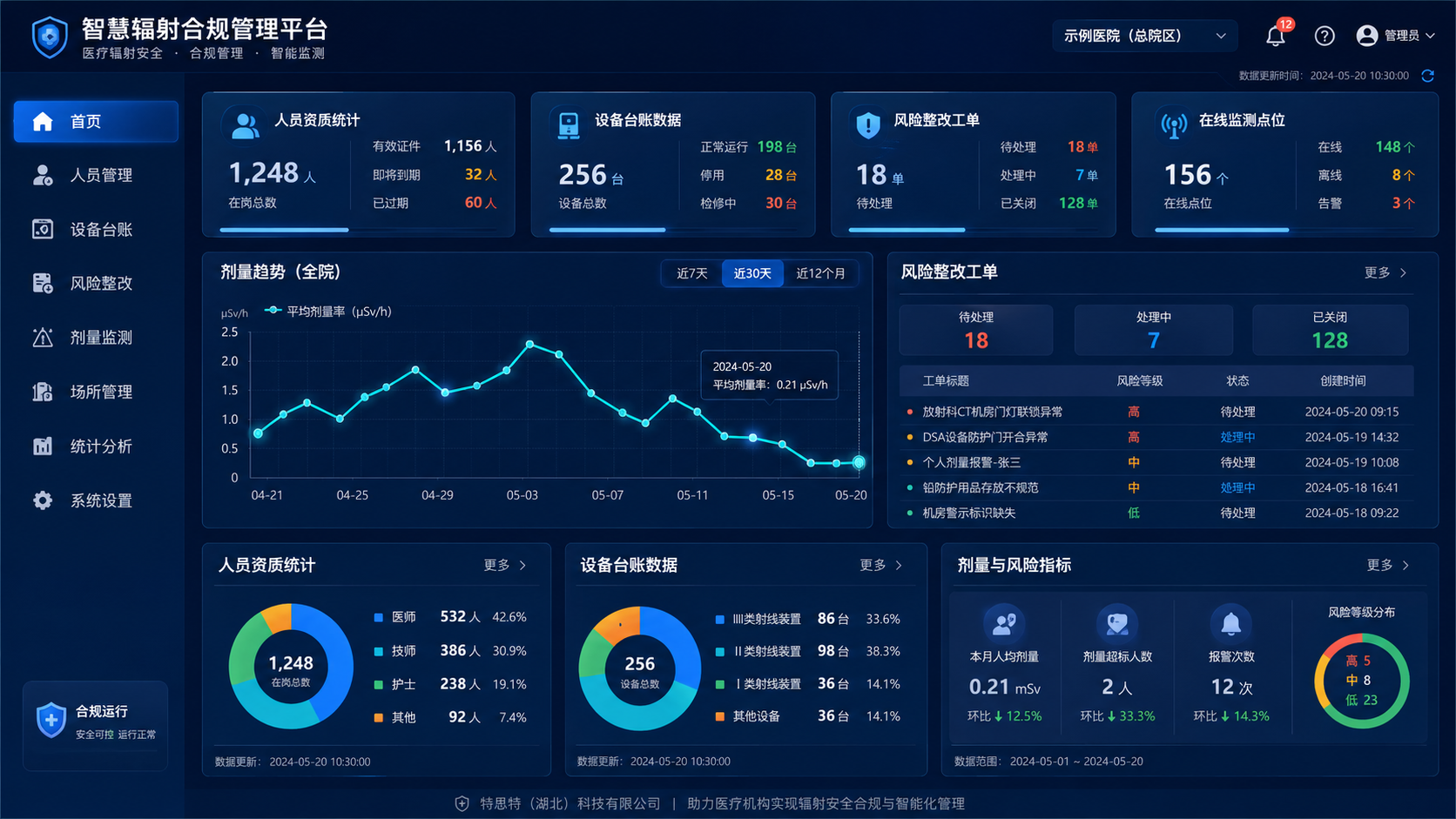Viewport: 1456px width, 819px height.
Task: Click the 首页 home icon in sidebar
Action: point(43,121)
